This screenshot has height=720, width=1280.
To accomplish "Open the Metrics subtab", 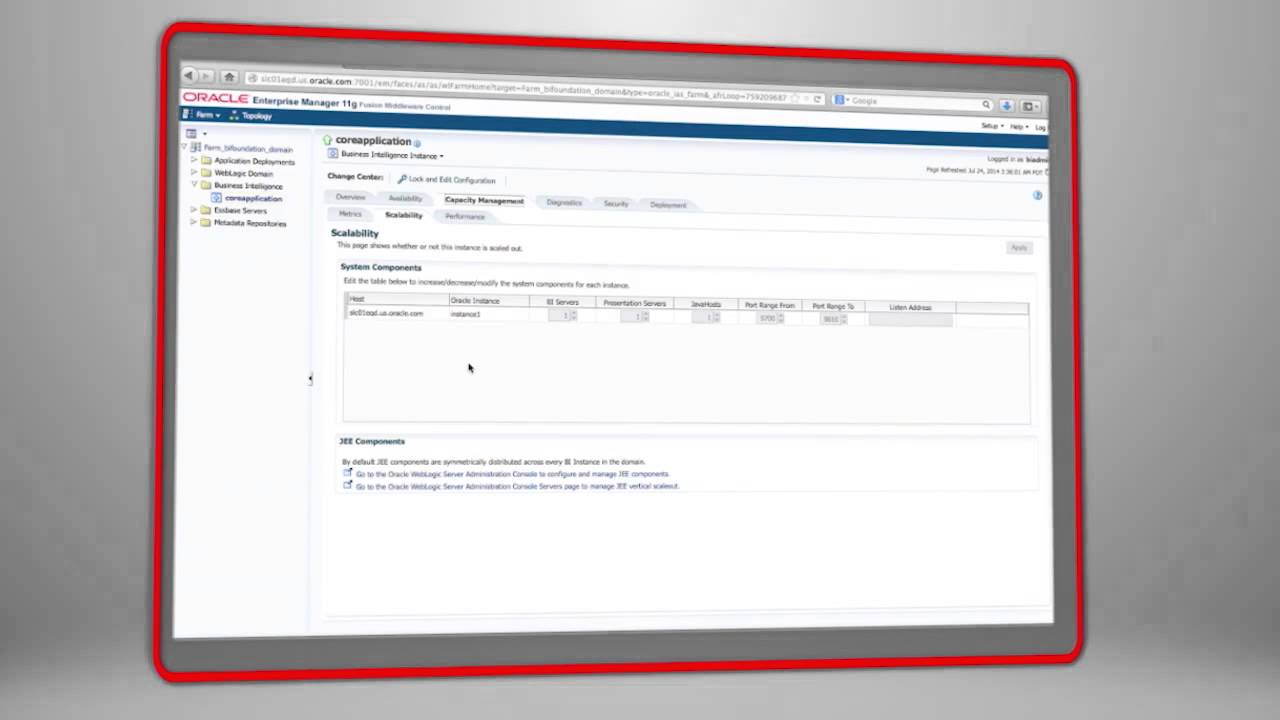I will [x=350, y=214].
